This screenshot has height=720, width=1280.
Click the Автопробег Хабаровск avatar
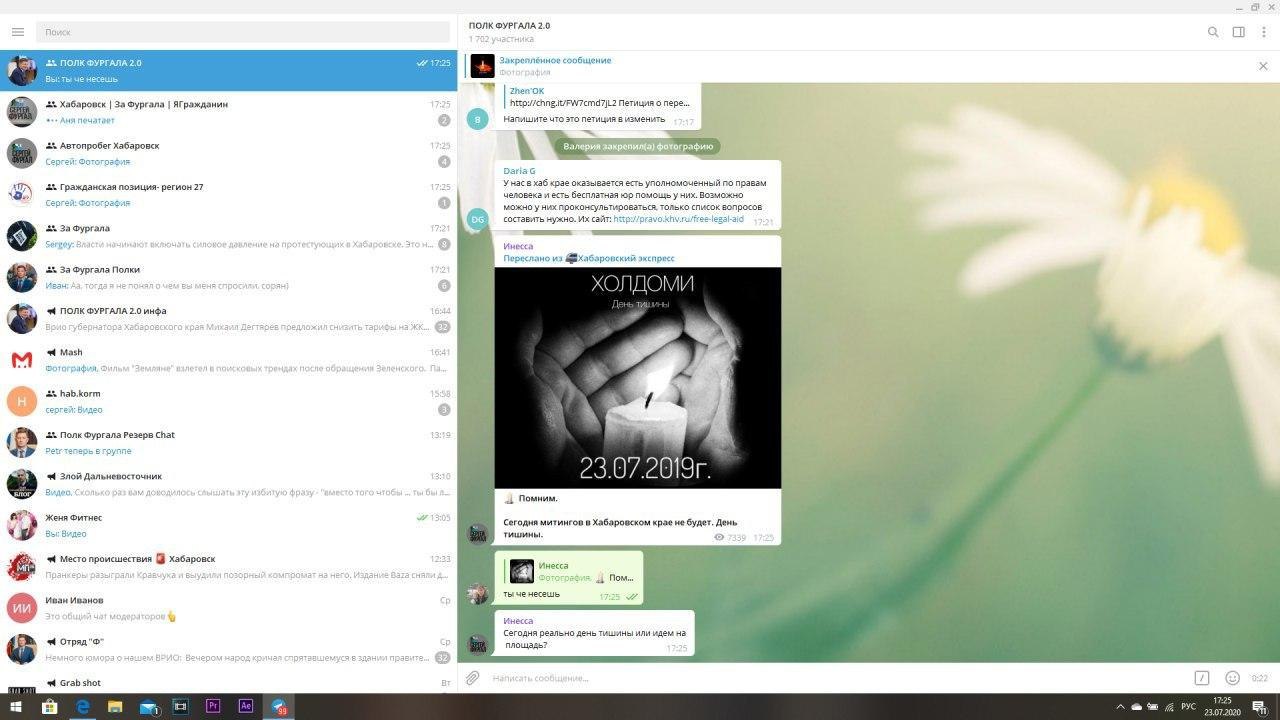tap(22, 153)
